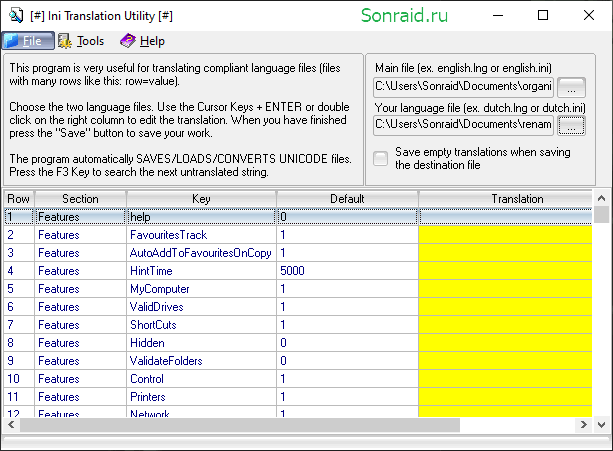This screenshot has height=451, width=613.
Task: Click the Translation column header
Action: coord(505,199)
